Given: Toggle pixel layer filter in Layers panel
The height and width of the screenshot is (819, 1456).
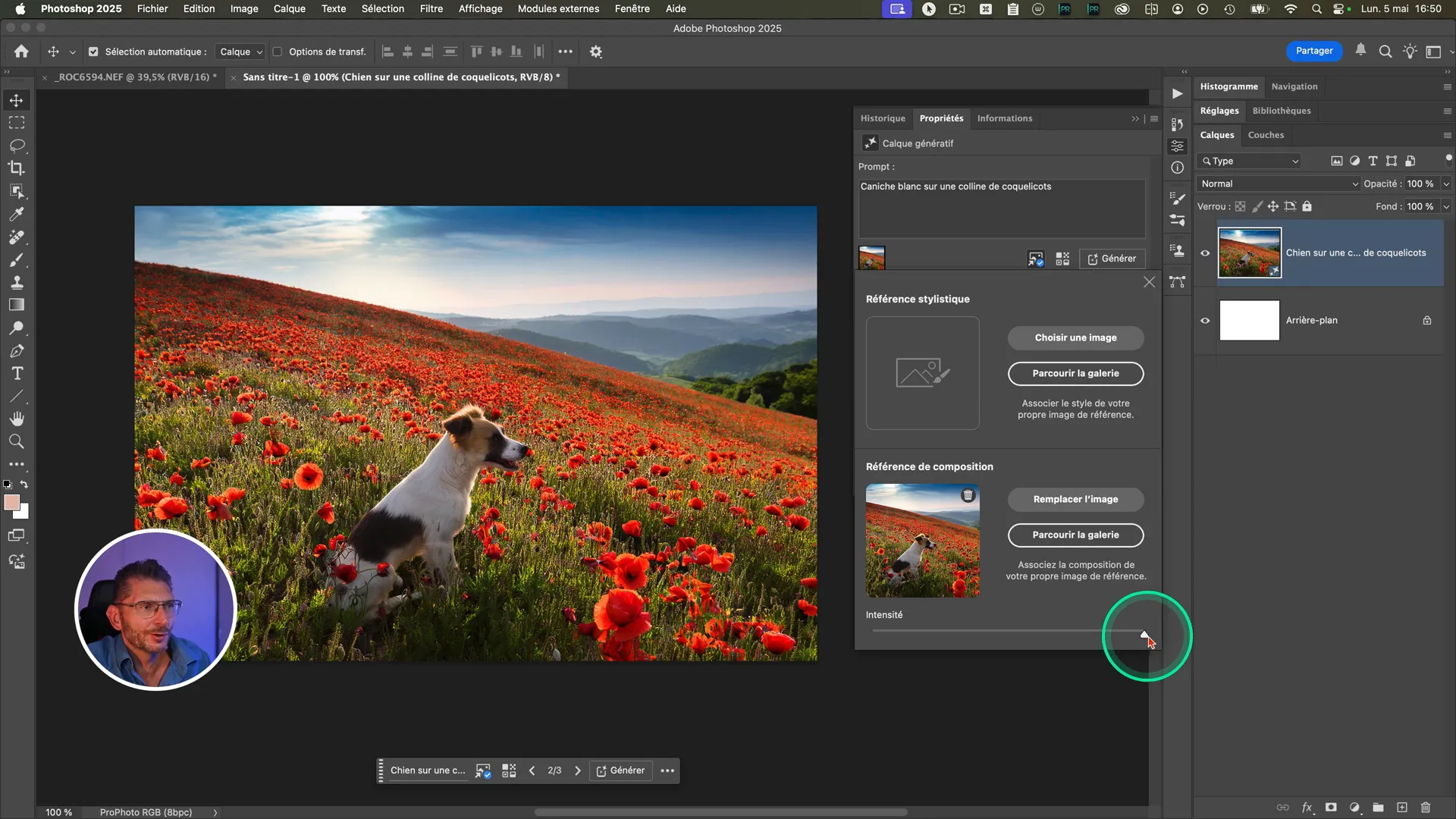Looking at the screenshot, I should coord(1336,161).
